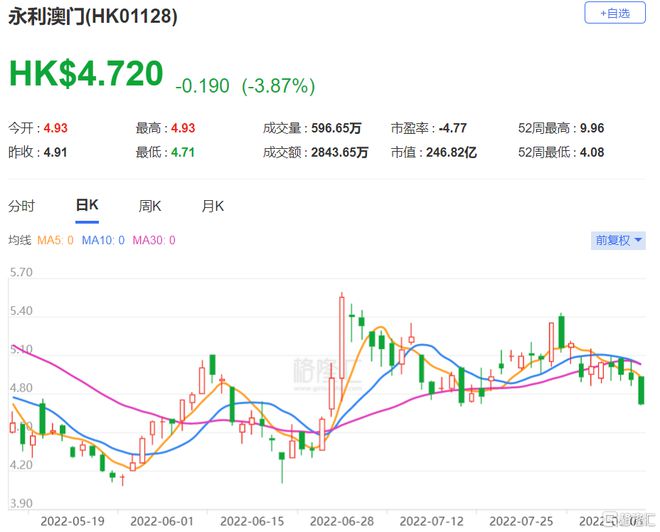Open the 前复权 adjustment dropdown

[618, 240]
